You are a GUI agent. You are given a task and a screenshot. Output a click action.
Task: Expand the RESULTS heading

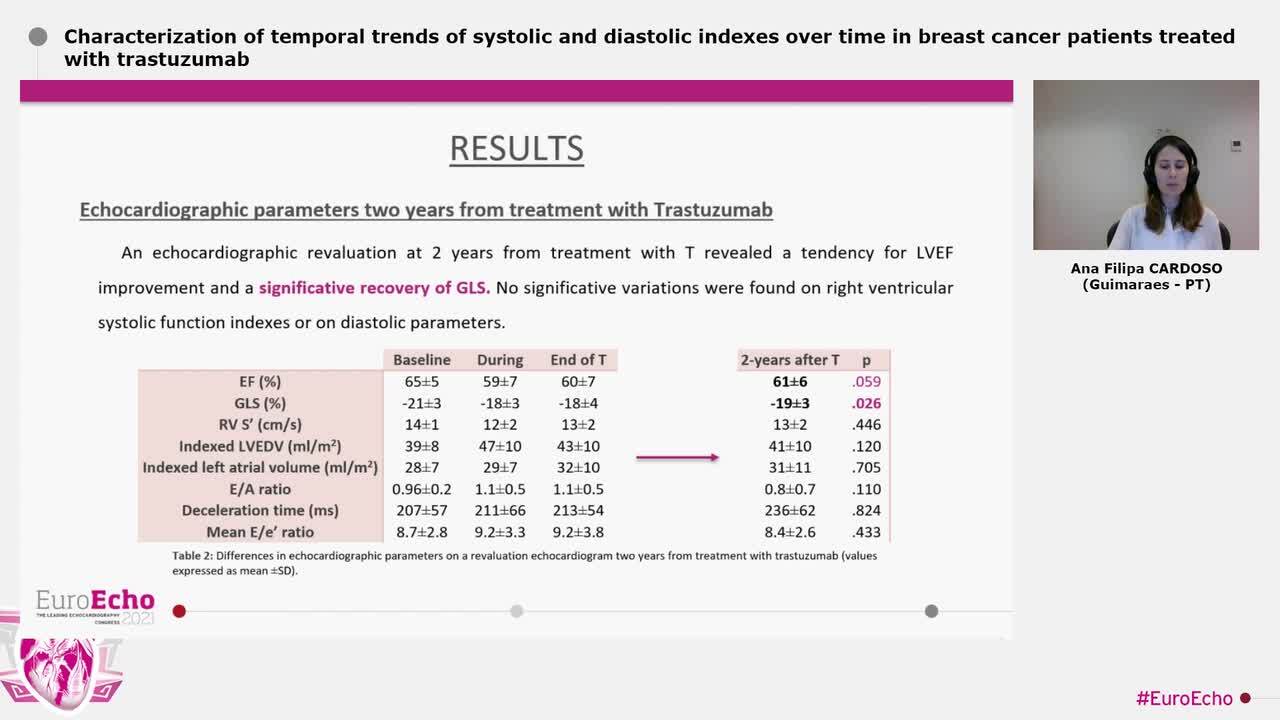point(516,148)
